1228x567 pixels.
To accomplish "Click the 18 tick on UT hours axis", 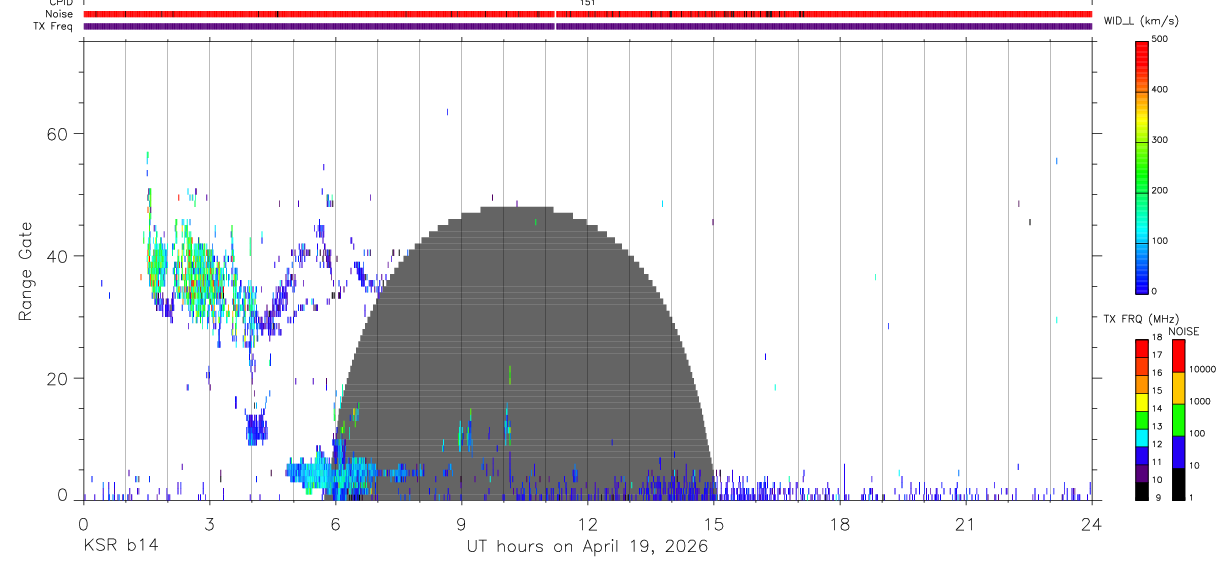I will coord(840,523).
